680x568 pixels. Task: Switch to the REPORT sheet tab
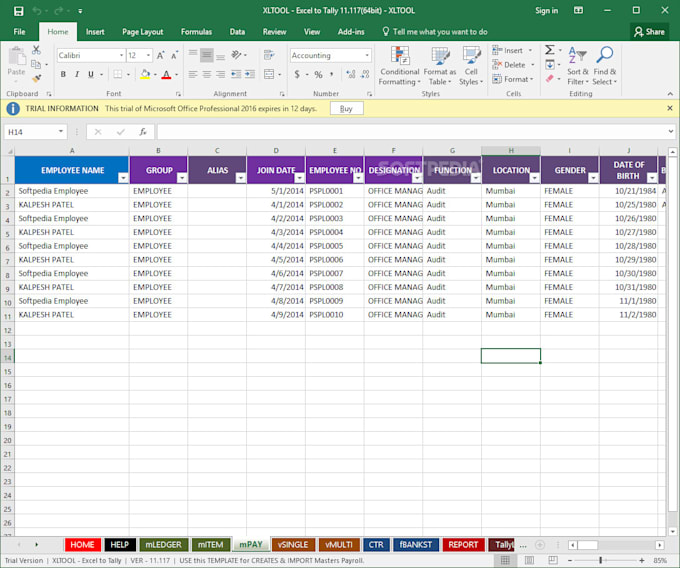point(463,545)
